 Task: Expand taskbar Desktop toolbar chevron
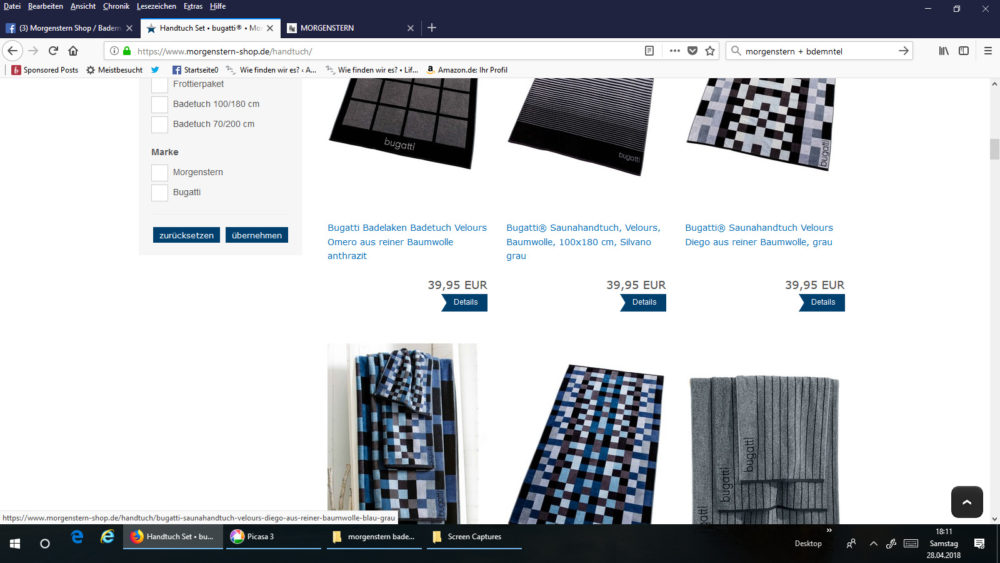point(829,530)
